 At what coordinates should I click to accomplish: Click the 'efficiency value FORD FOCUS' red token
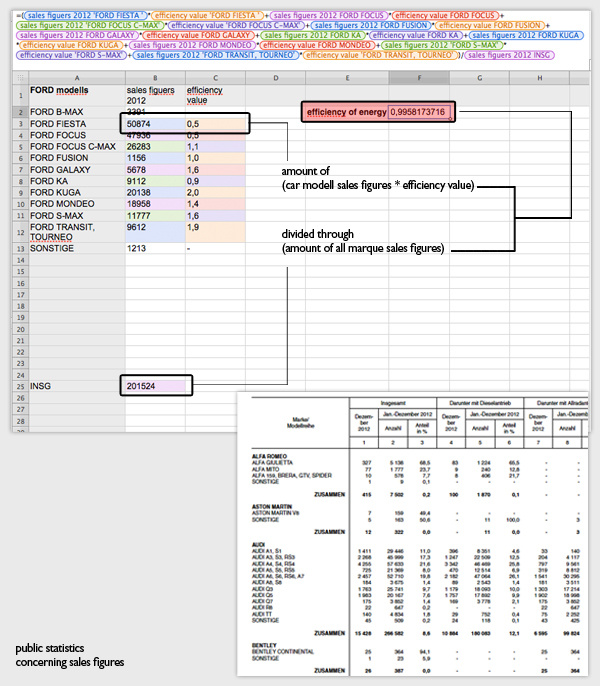pyautogui.click(x=445, y=15)
